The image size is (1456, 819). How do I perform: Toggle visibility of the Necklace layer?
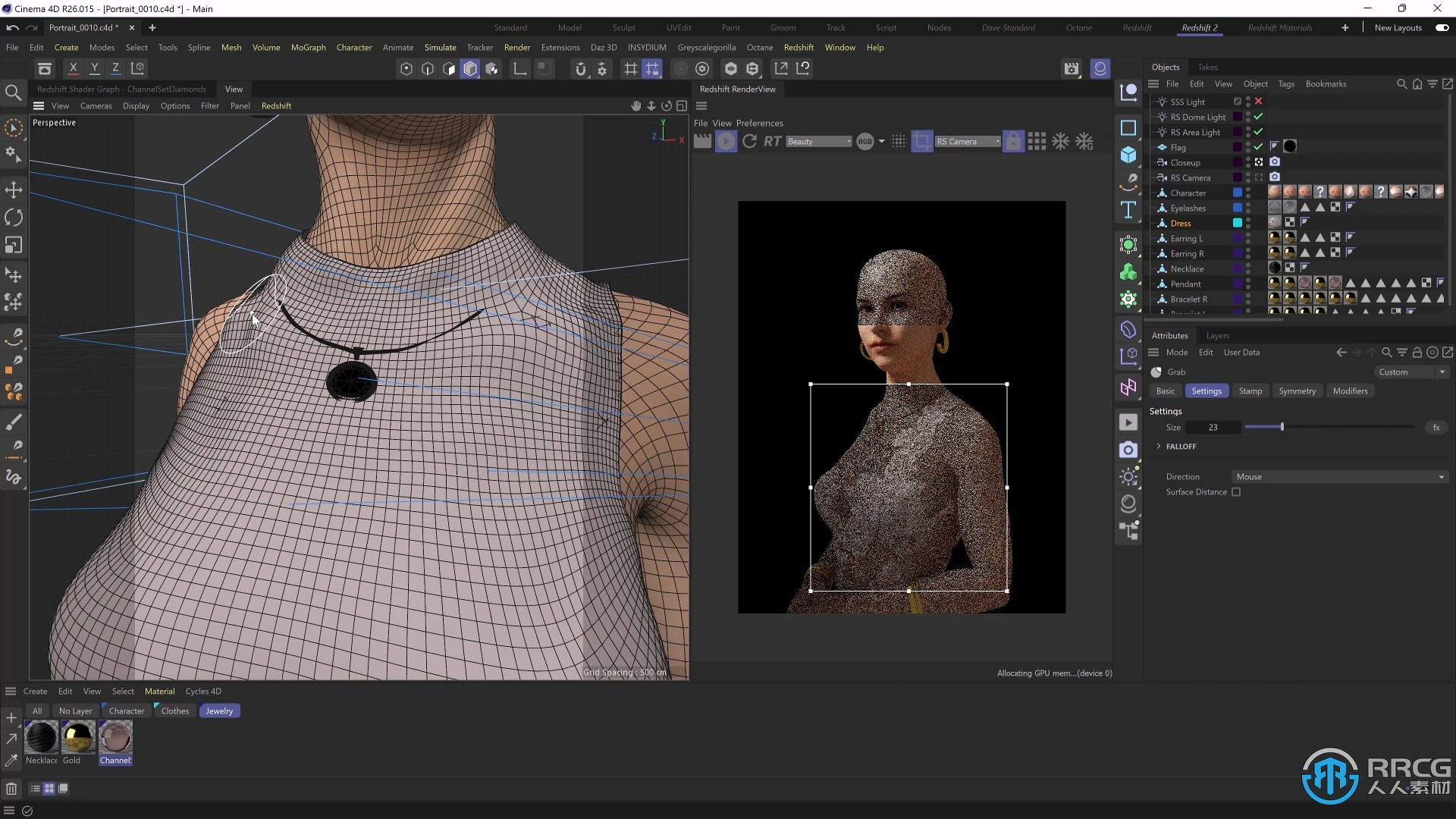pyautogui.click(x=1248, y=268)
